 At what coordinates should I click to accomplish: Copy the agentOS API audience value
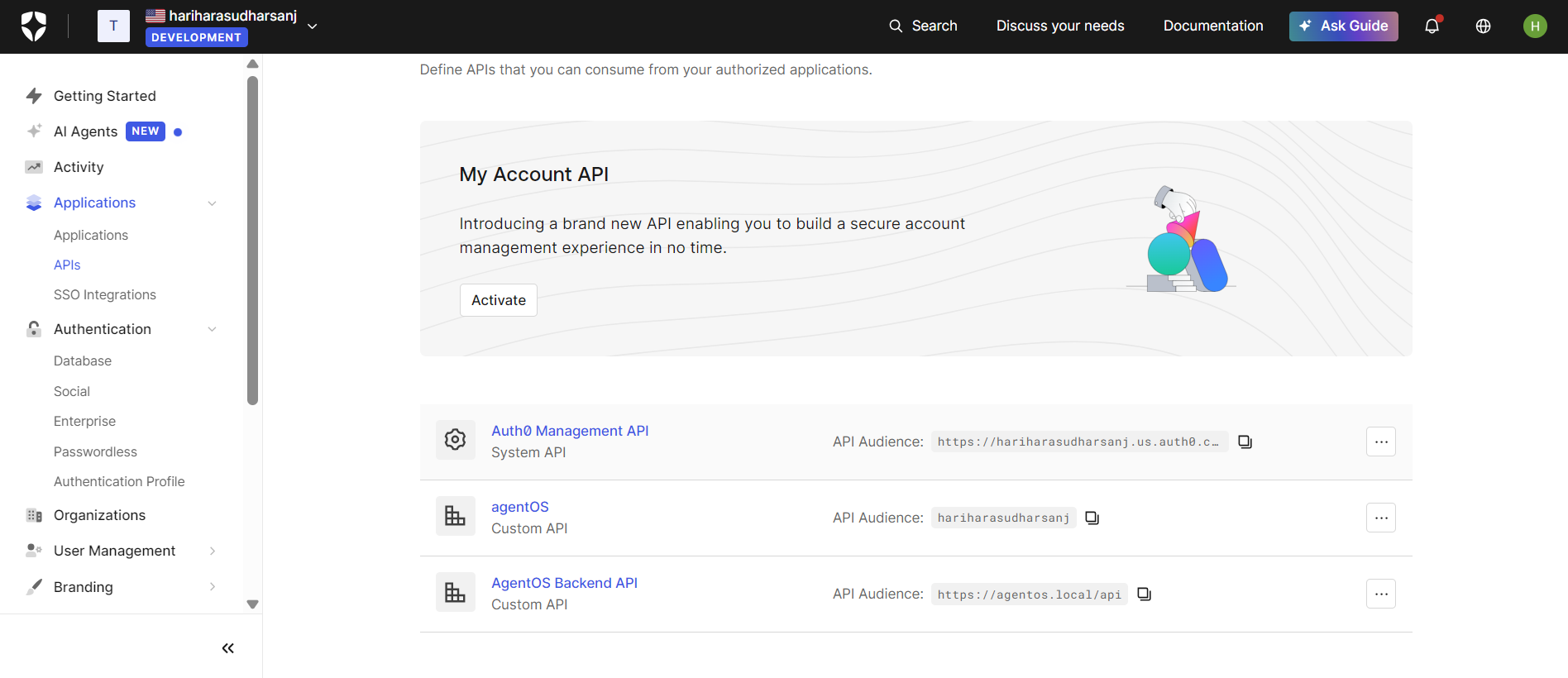pyautogui.click(x=1092, y=518)
